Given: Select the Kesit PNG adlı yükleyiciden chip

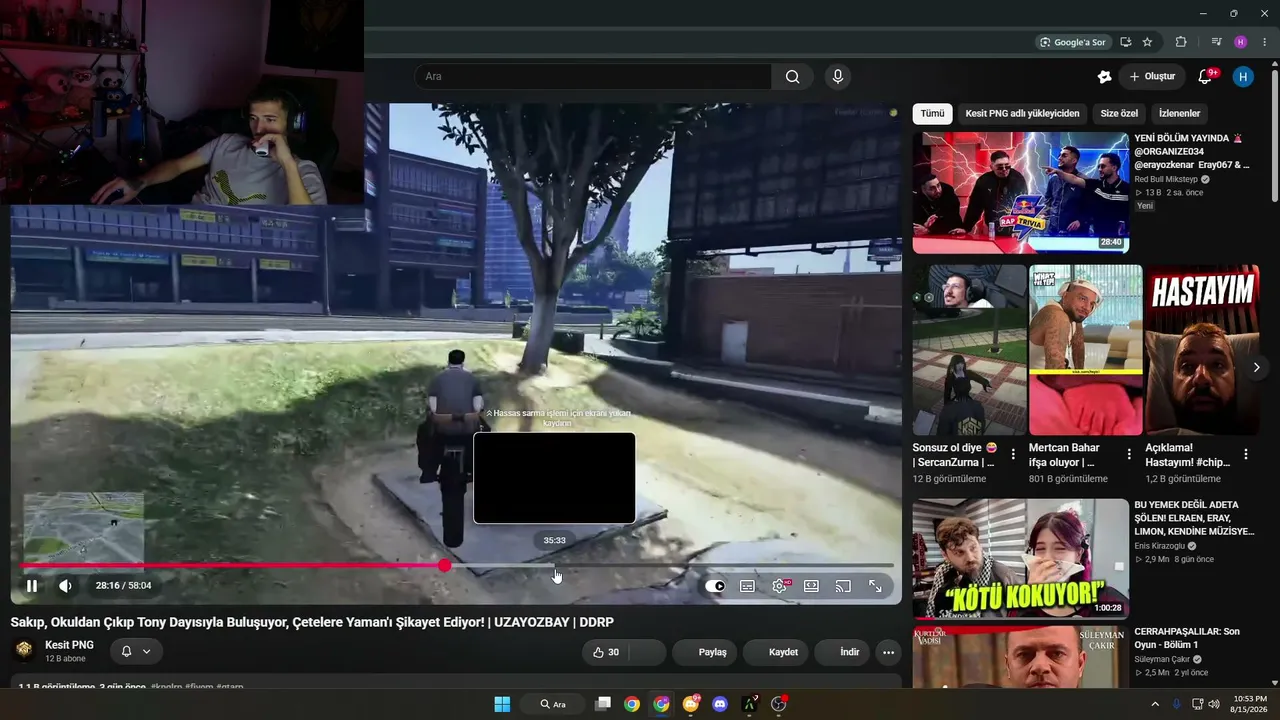Looking at the screenshot, I should (x=1022, y=114).
